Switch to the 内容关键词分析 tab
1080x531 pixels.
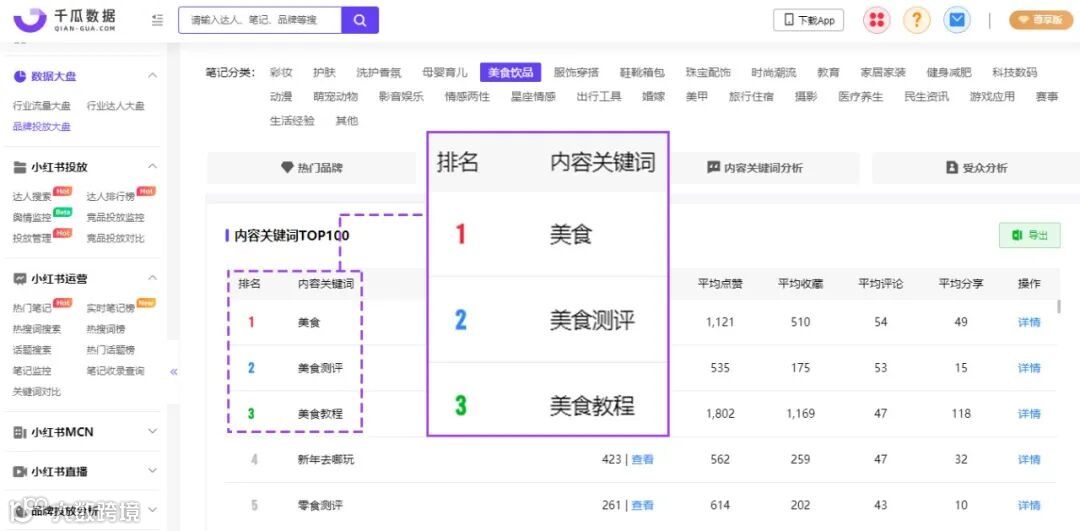[x=754, y=168]
